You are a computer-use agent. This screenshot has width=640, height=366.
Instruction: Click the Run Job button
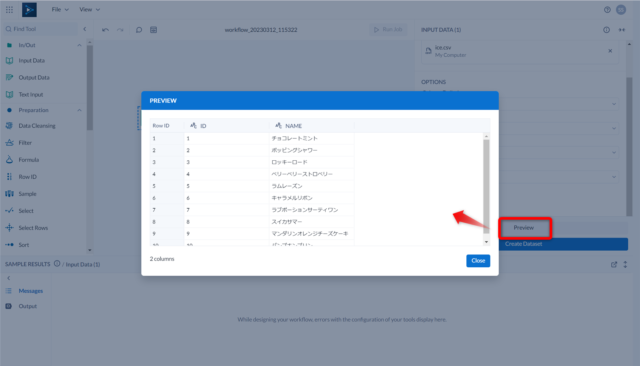coord(388,29)
